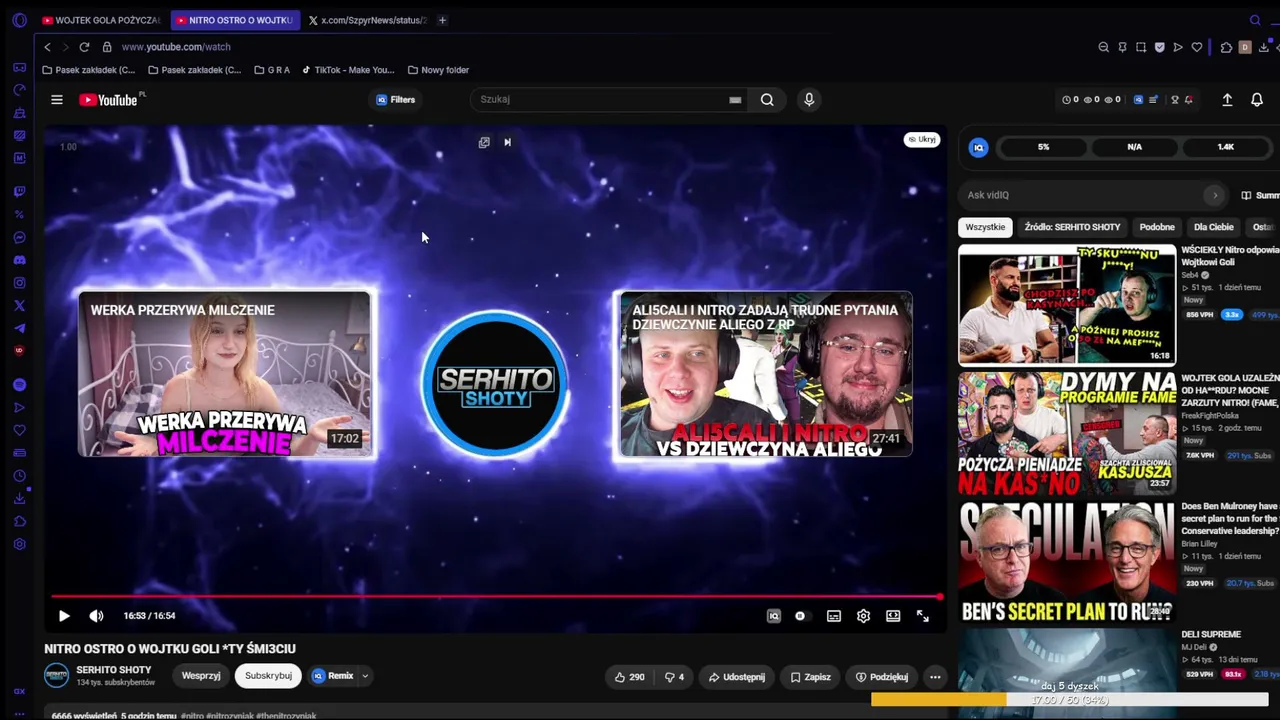Select the Wszystkie filter chip
1280x720 pixels.
985,227
